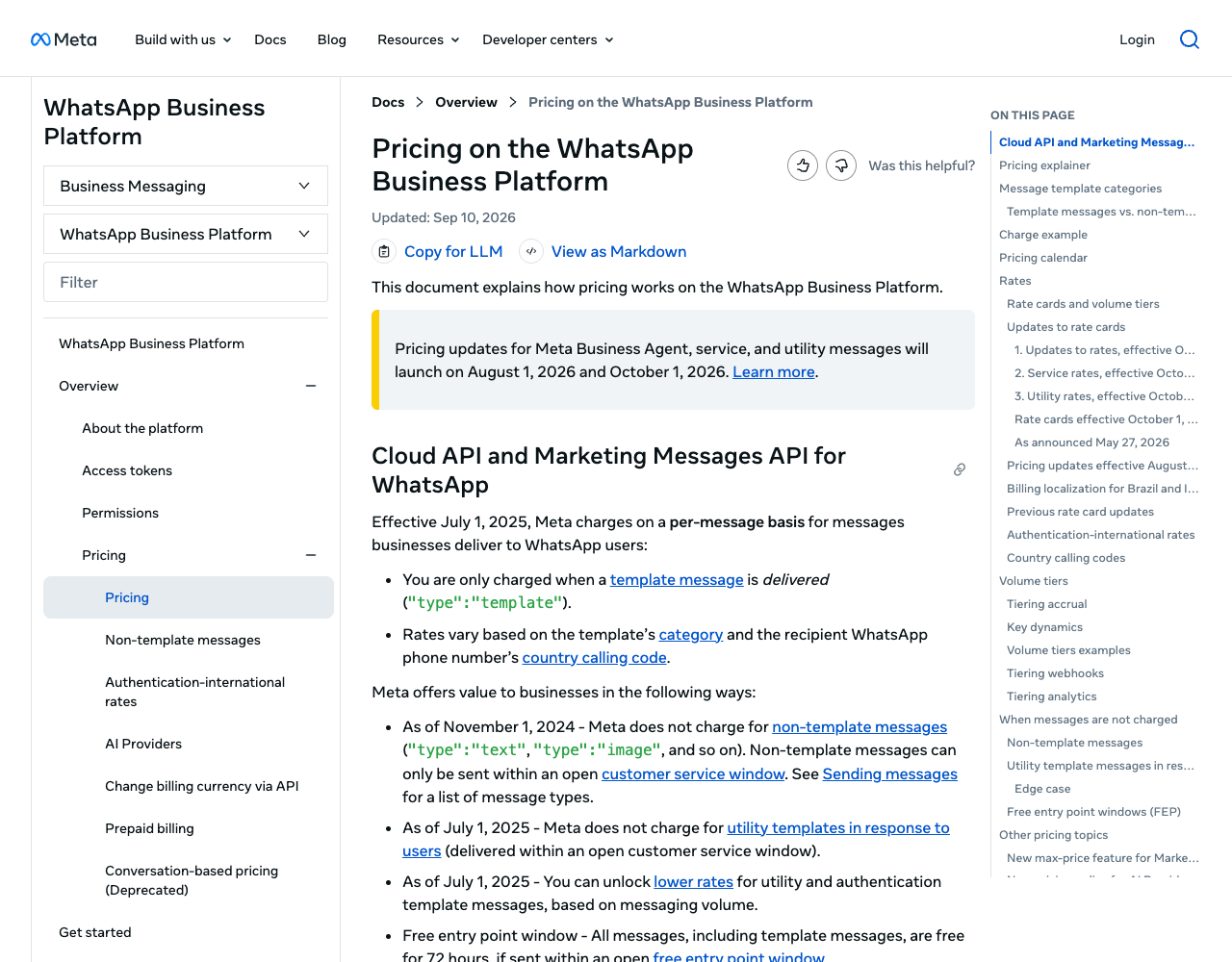Click Overview in the breadcrumb
Image resolution: width=1232 pixels, height=962 pixels.
[x=466, y=102]
